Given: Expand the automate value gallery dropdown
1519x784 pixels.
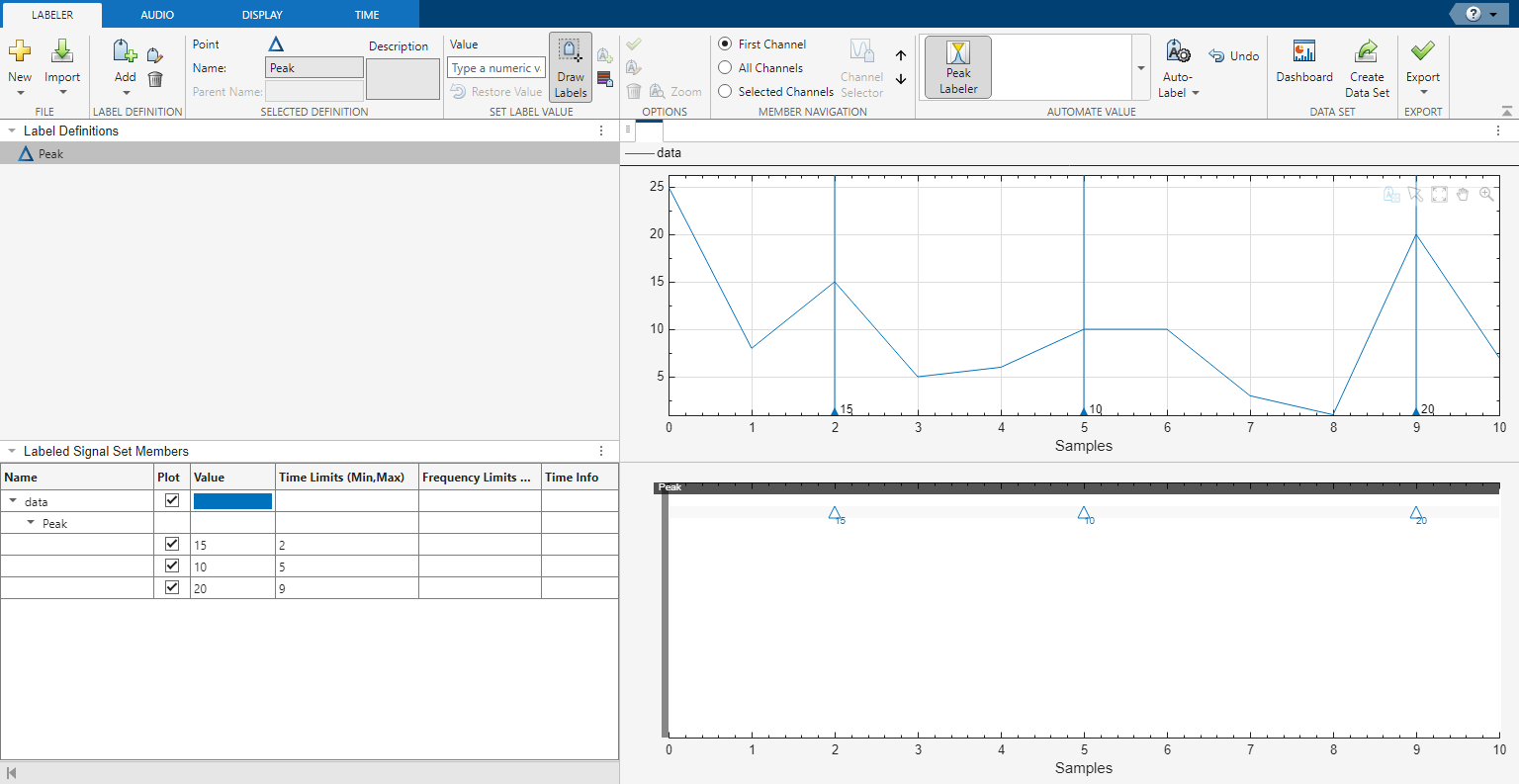Looking at the screenshot, I should (x=1141, y=68).
